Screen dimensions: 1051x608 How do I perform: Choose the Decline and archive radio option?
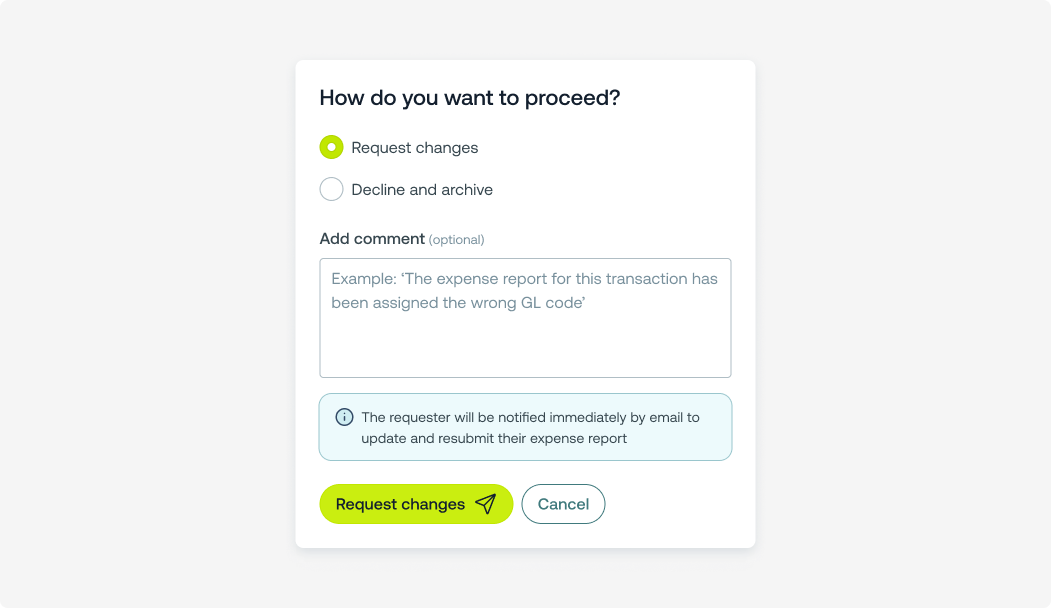[x=331, y=189]
